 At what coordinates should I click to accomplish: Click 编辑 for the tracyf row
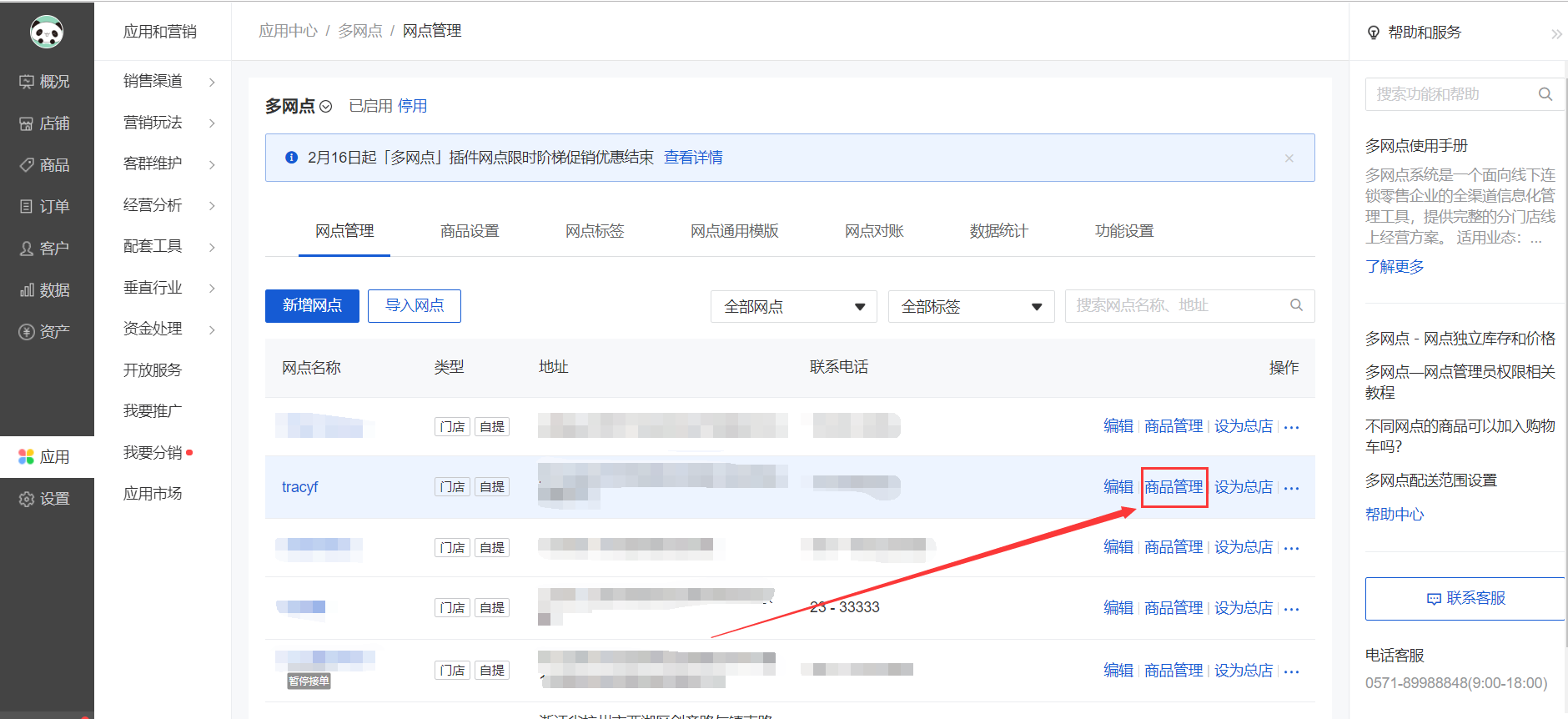[x=1118, y=487]
